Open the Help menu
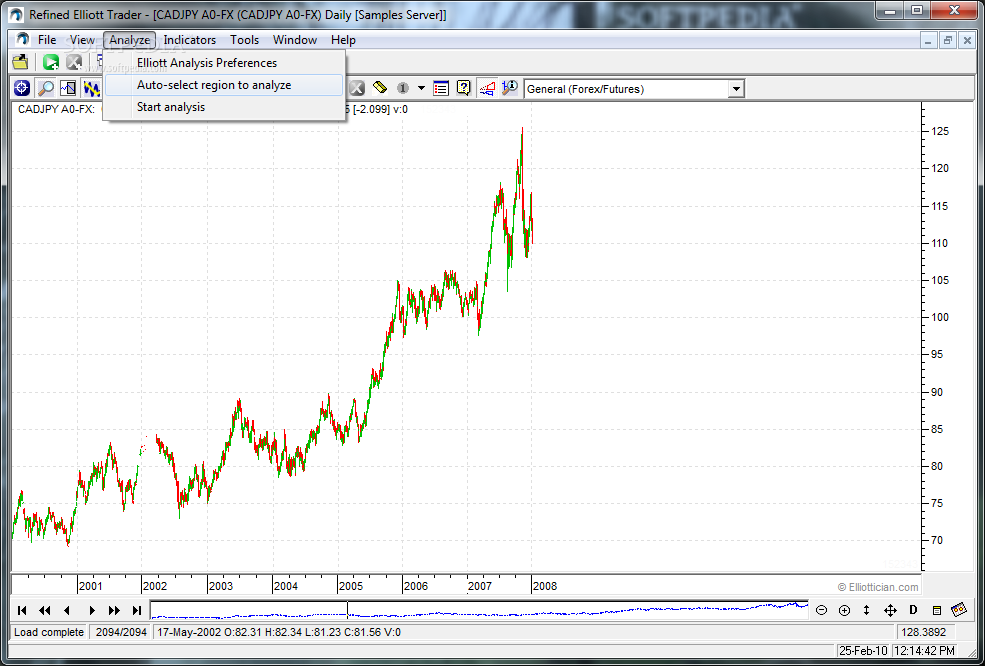 (x=344, y=40)
